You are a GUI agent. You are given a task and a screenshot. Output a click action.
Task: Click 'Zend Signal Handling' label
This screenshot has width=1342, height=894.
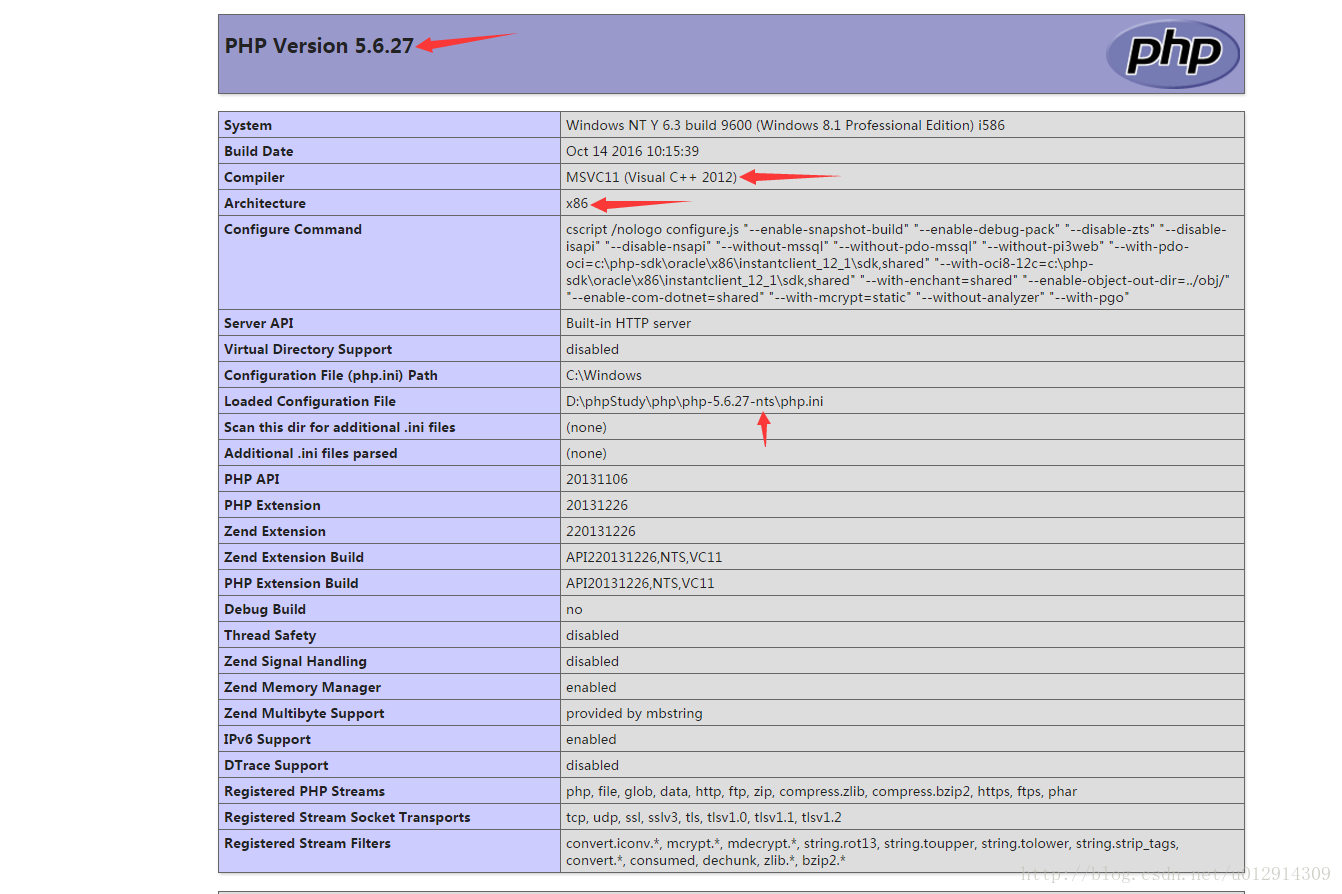tap(295, 661)
